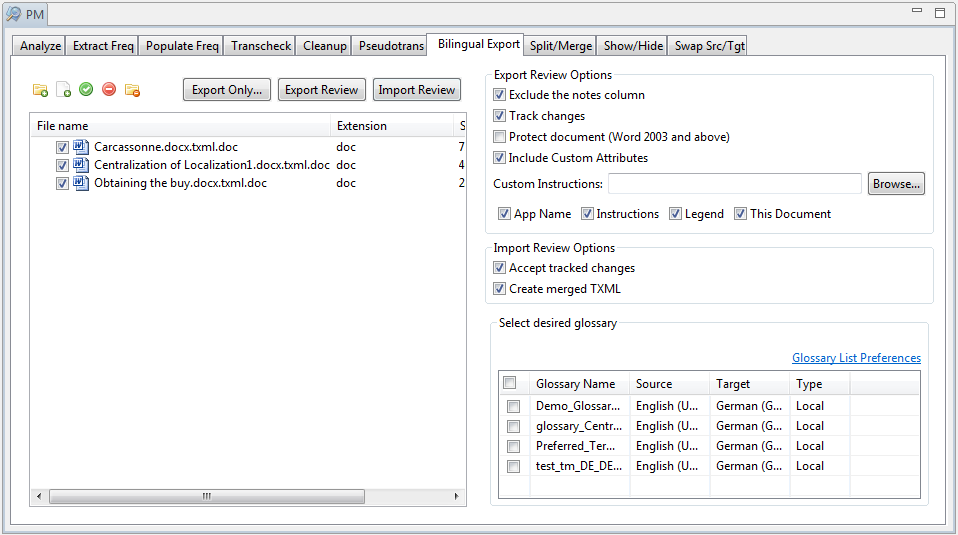Click Word icon of Obtaining the buy file

(82, 183)
